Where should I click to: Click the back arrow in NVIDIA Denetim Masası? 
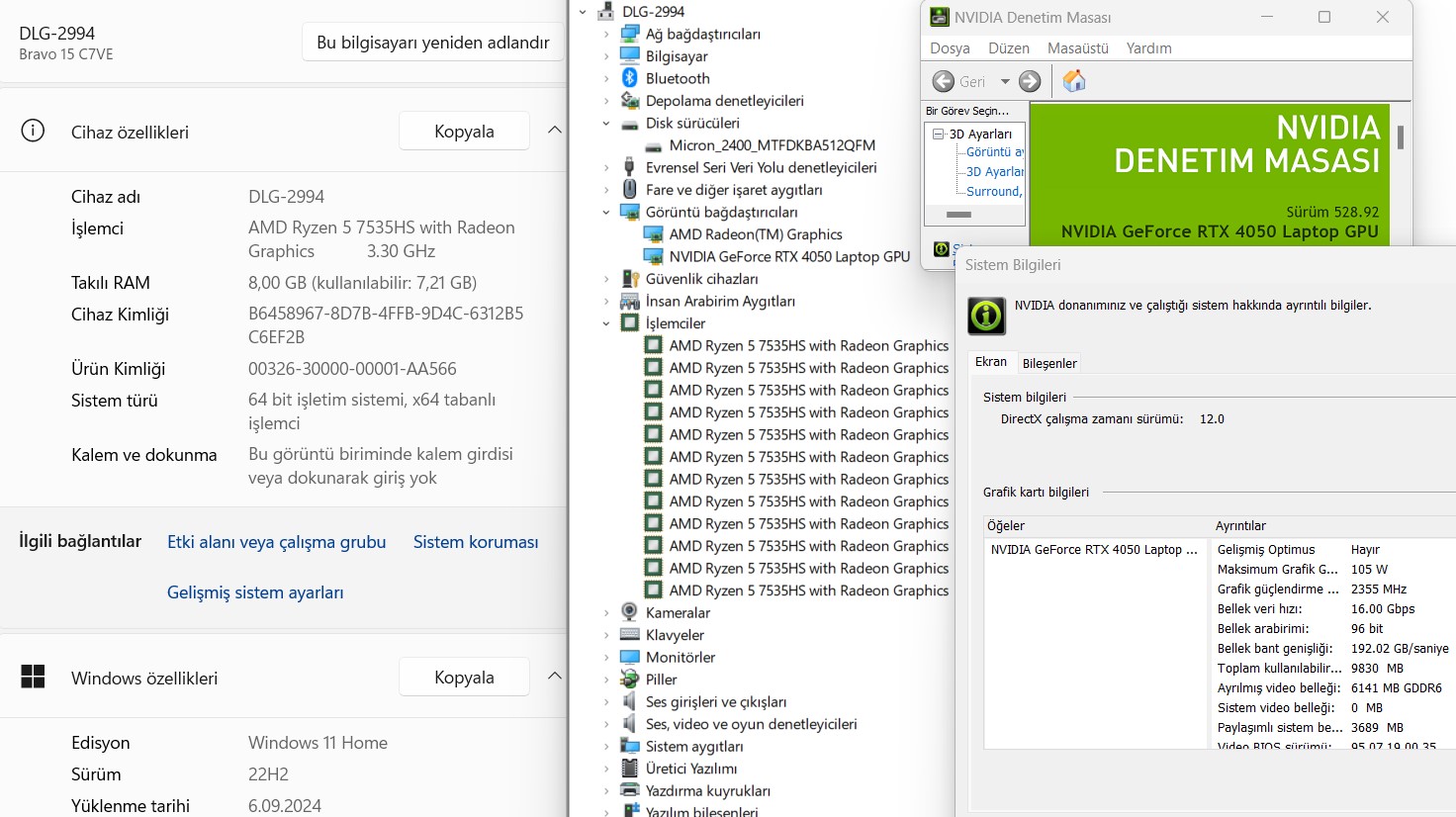pos(944,81)
